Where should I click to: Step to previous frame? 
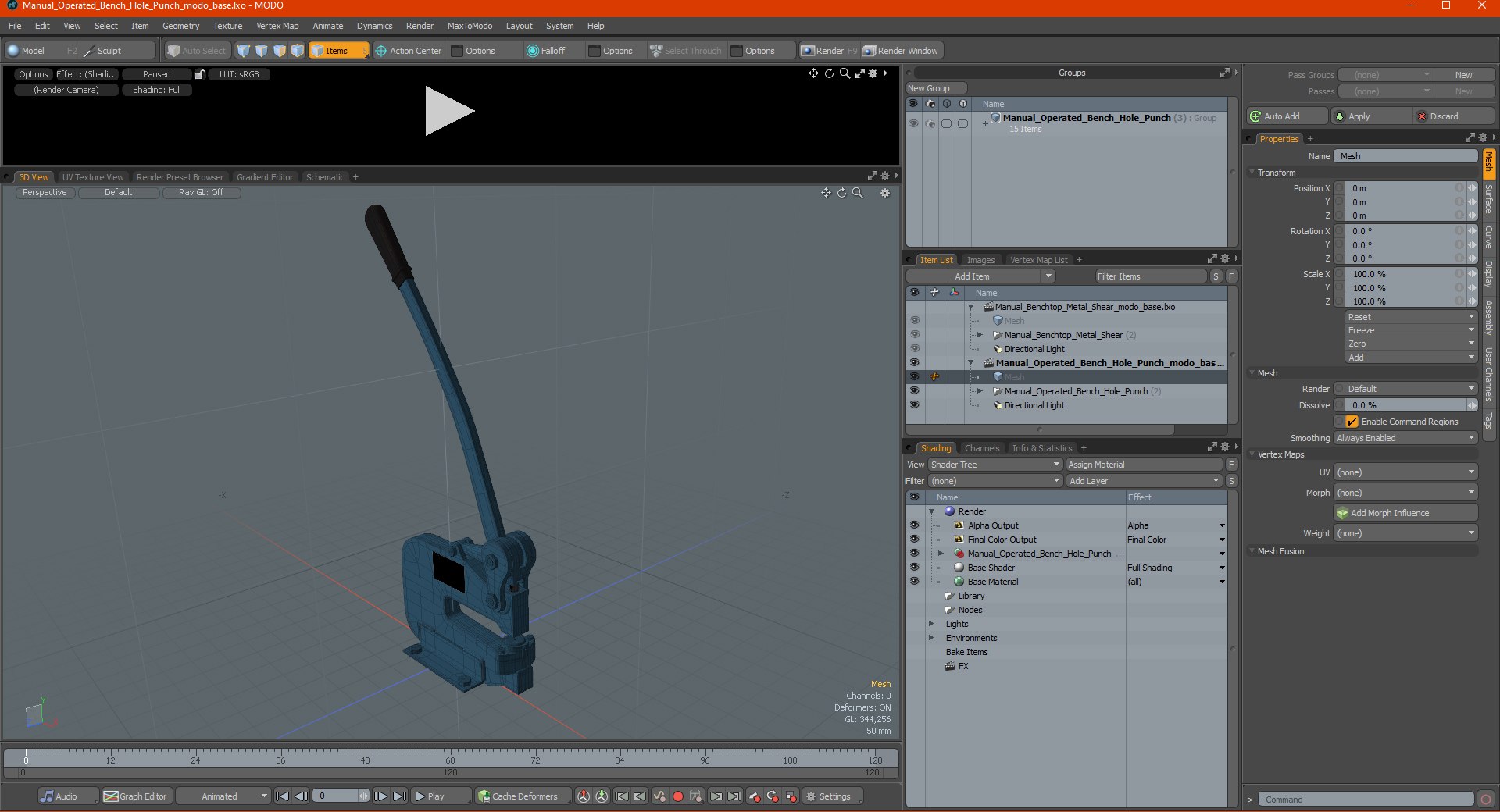pos(301,796)
